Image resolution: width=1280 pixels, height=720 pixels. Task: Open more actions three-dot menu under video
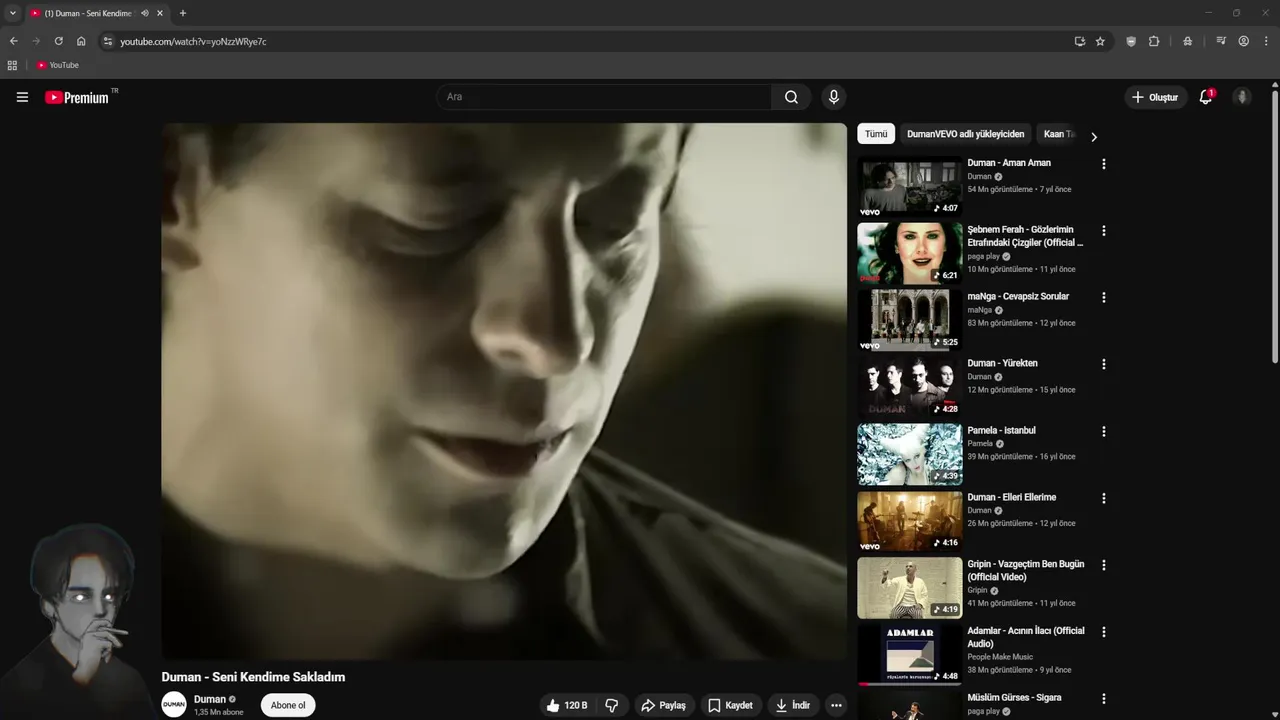click(836, 705)
